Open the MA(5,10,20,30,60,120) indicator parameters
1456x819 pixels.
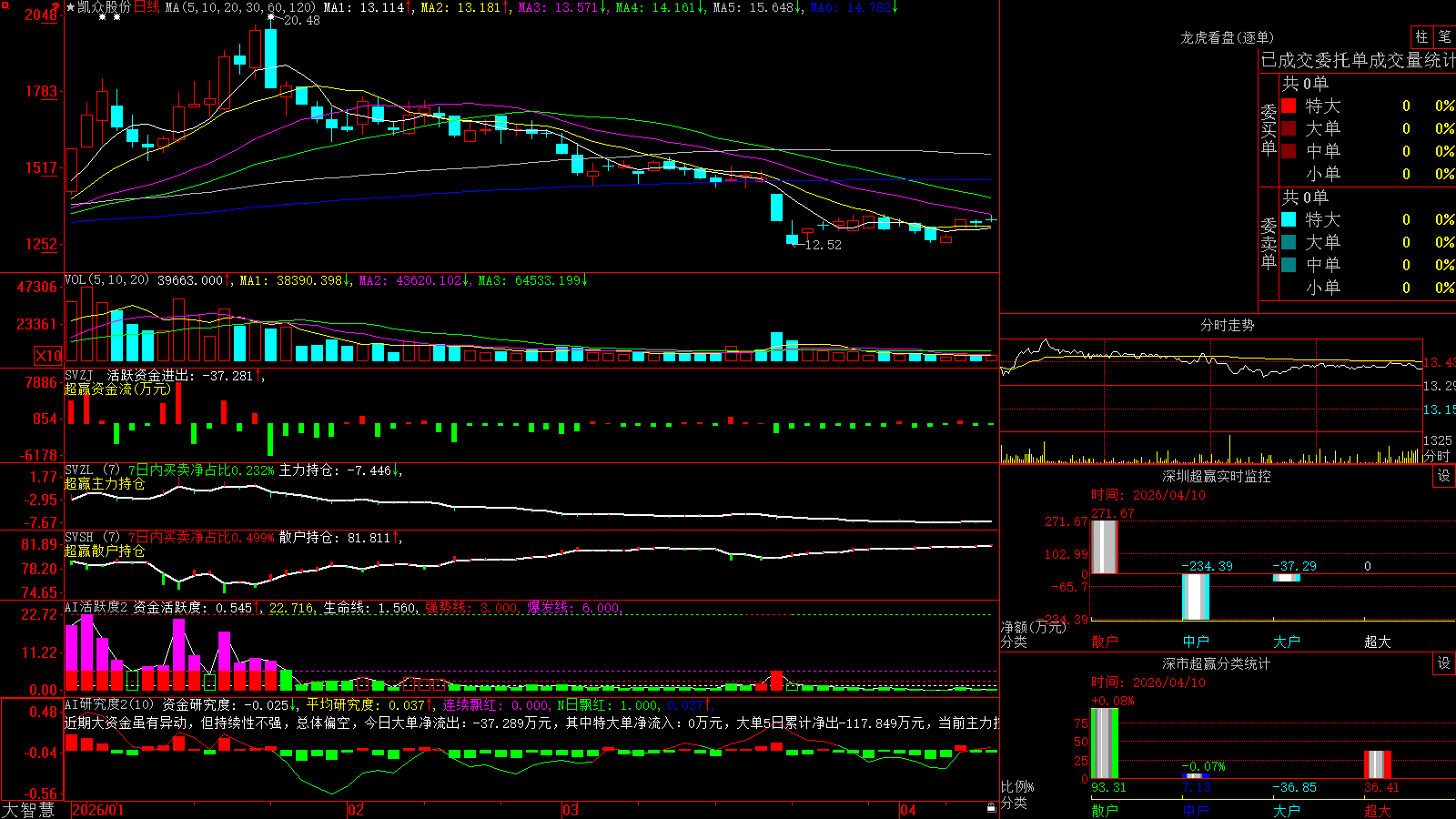(240, 7)
